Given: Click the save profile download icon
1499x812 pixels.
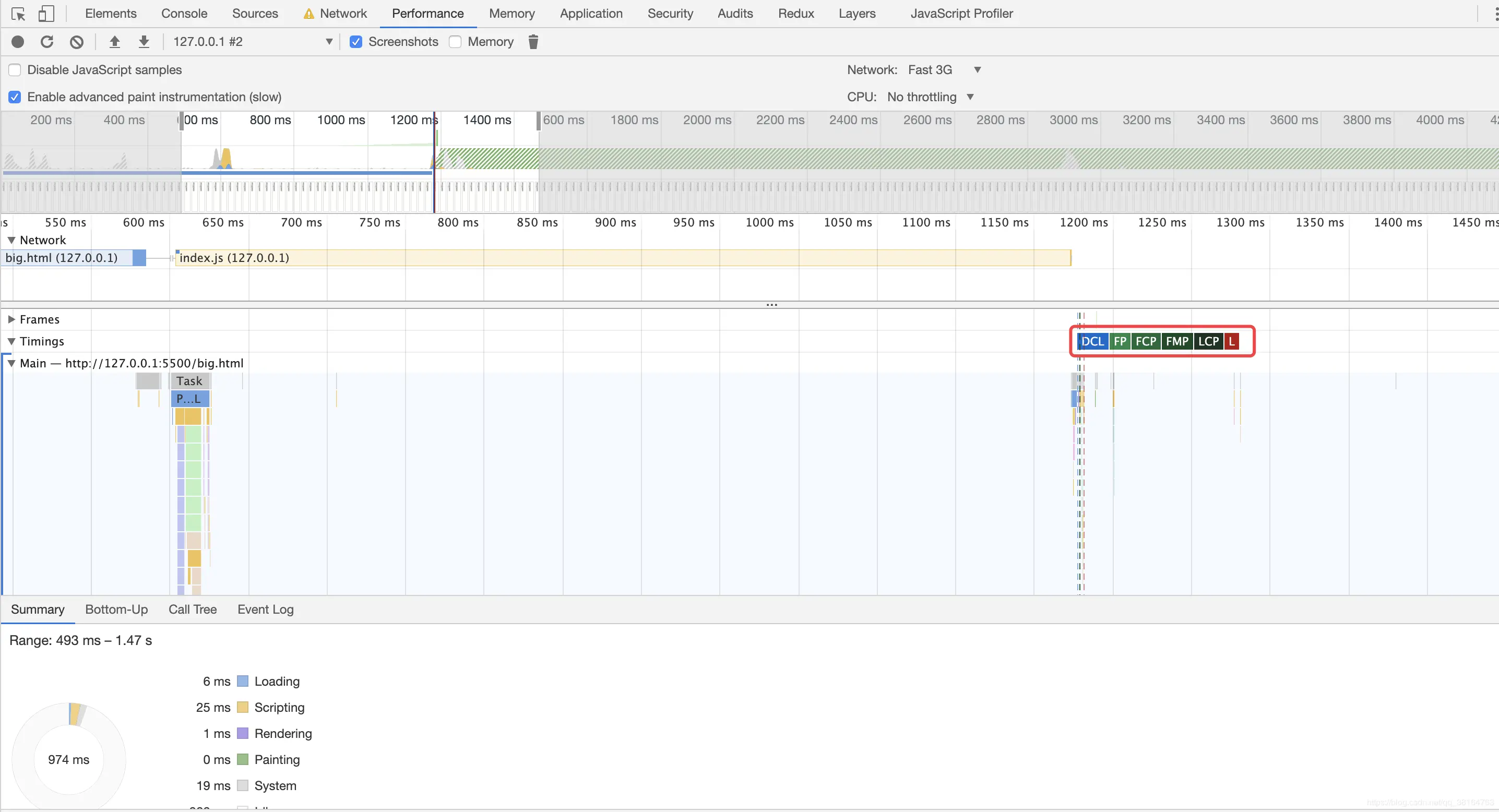Looking at the screenshot, I should point(144,41).
